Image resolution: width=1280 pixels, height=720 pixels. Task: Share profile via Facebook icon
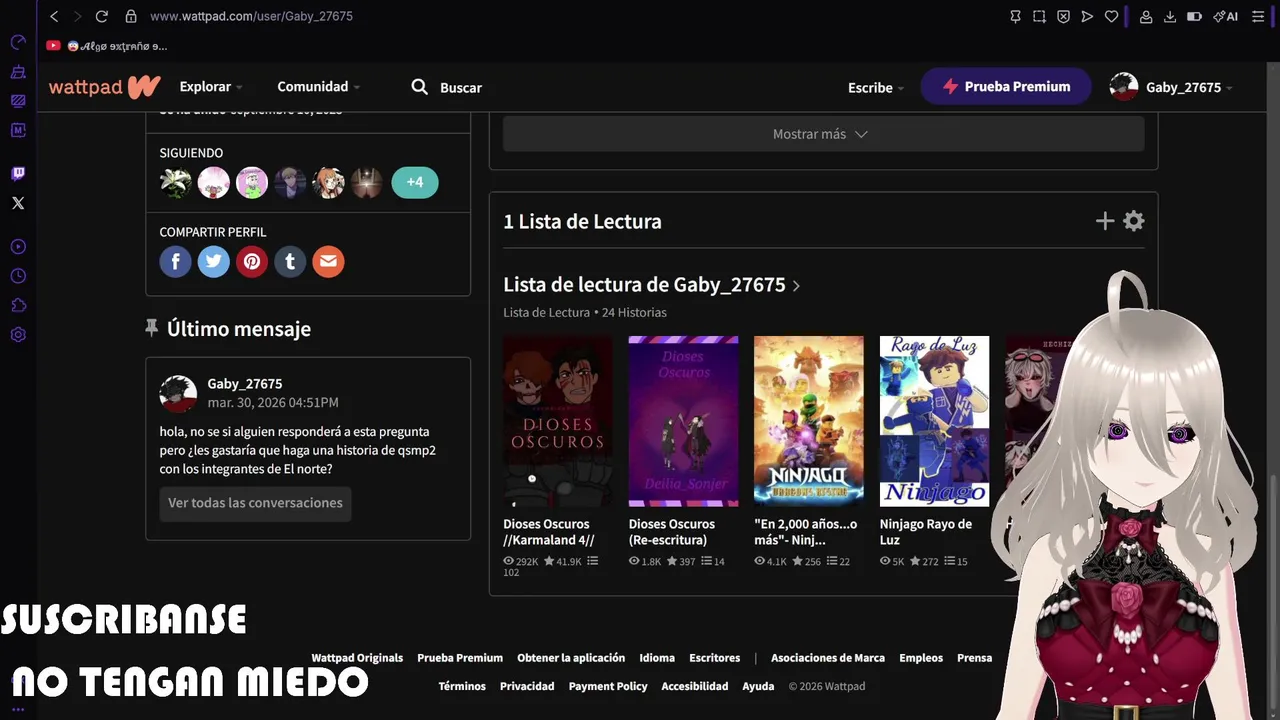175,262
